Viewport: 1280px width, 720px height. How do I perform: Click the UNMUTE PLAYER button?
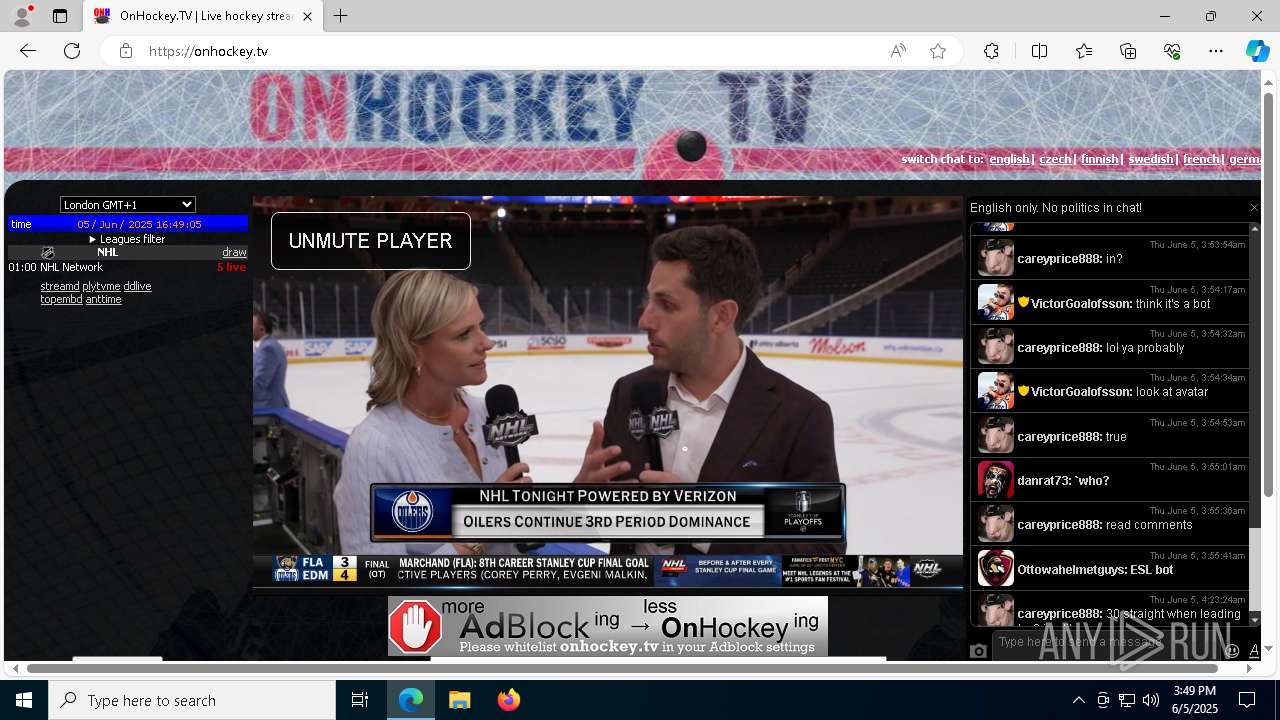(370, 241)
